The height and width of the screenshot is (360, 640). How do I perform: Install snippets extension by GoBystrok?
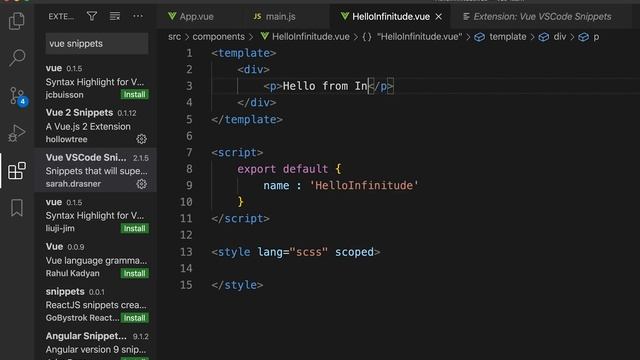coord(134,318)
